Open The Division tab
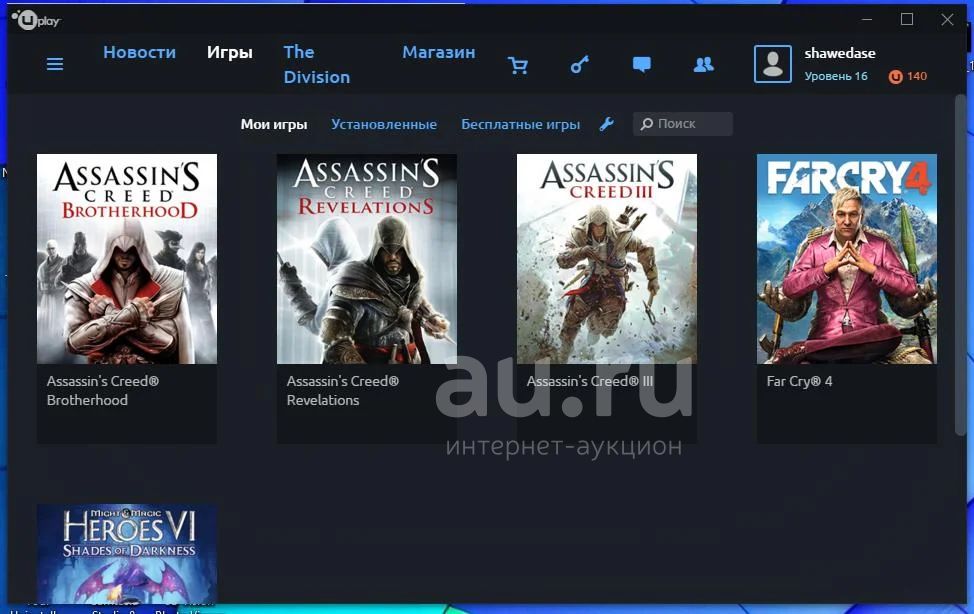The image size is (974, 614). [x=317, y=65]
